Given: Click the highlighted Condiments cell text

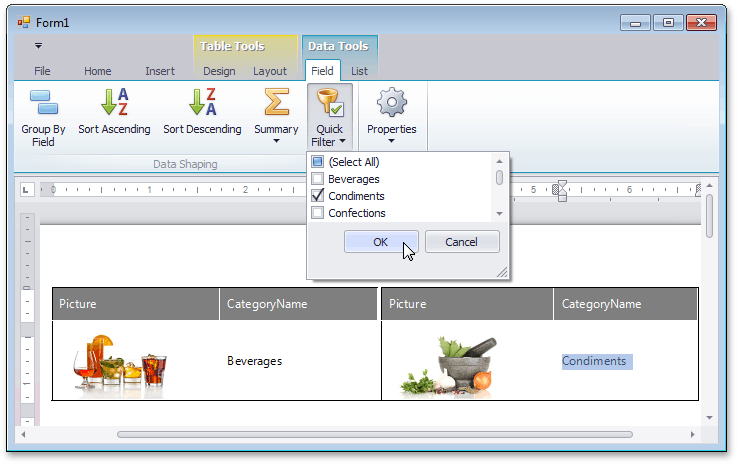Looking at the screenshot, I should [594, 361].
